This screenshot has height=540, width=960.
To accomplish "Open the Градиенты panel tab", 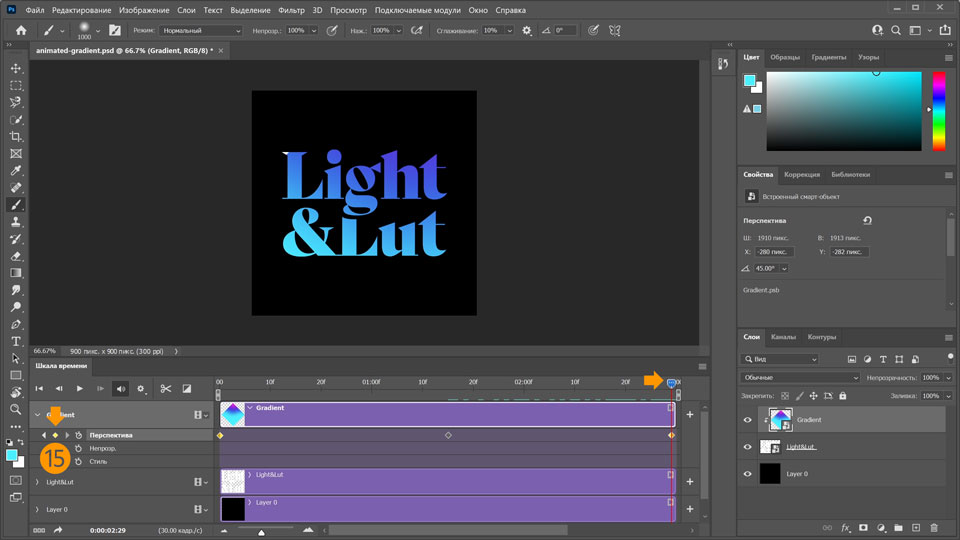I will click(x=828, y=57).
